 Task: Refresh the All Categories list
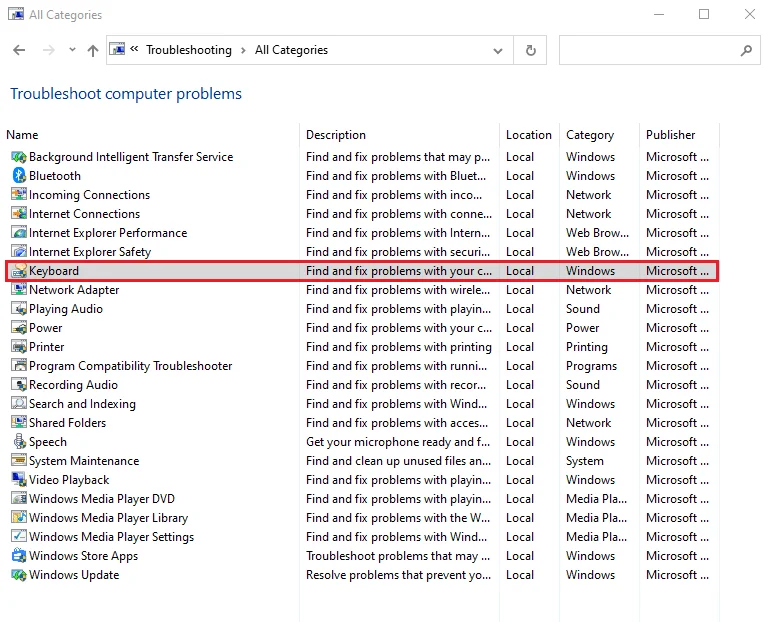click(x=530, y=50)
